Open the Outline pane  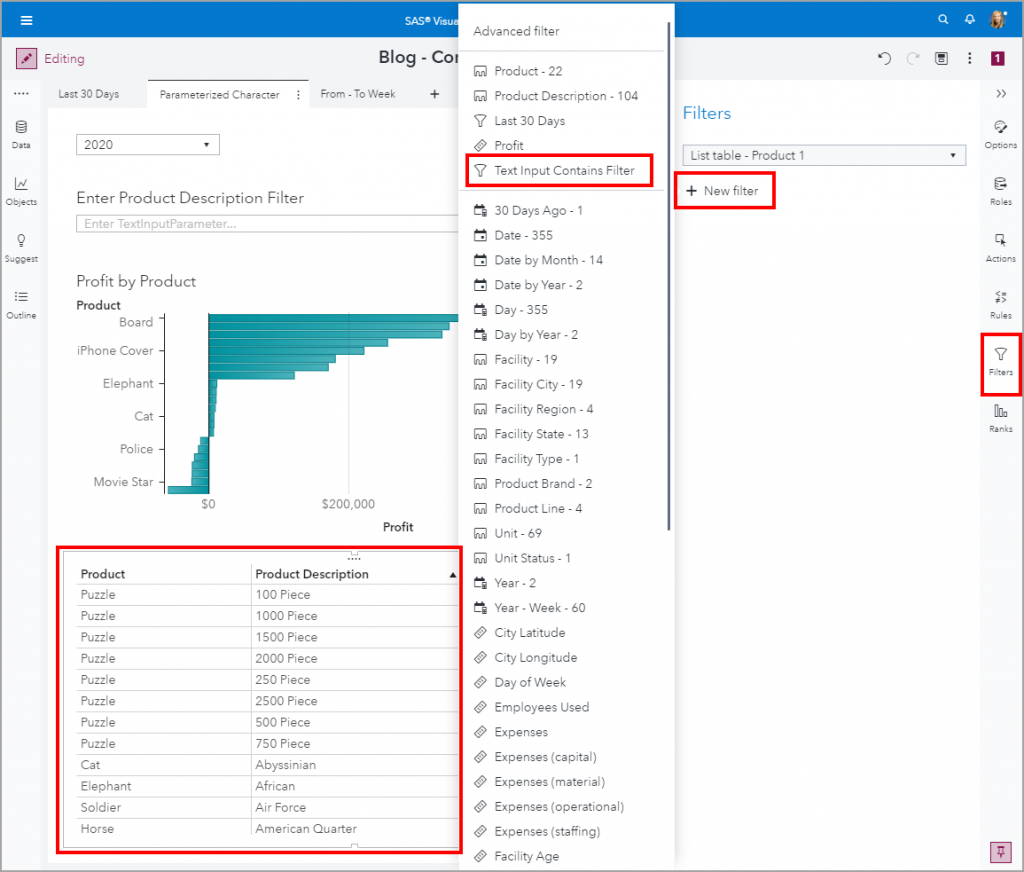pos(20,304)
